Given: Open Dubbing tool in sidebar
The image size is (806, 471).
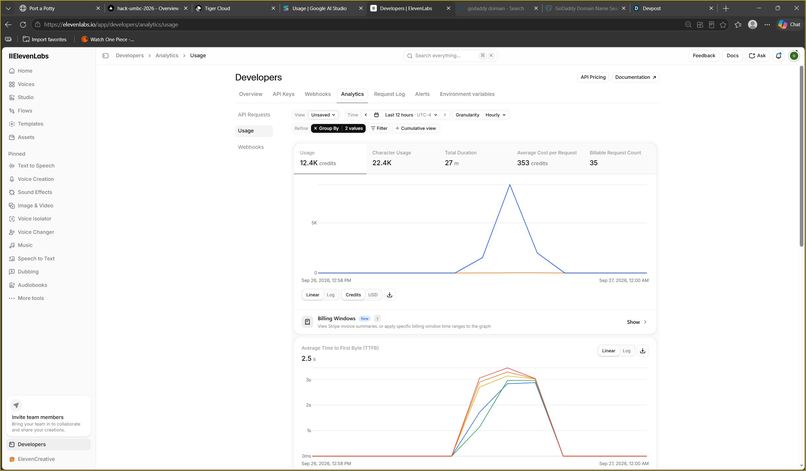Looking at the screenshot, I should click(x=28, y=271).
